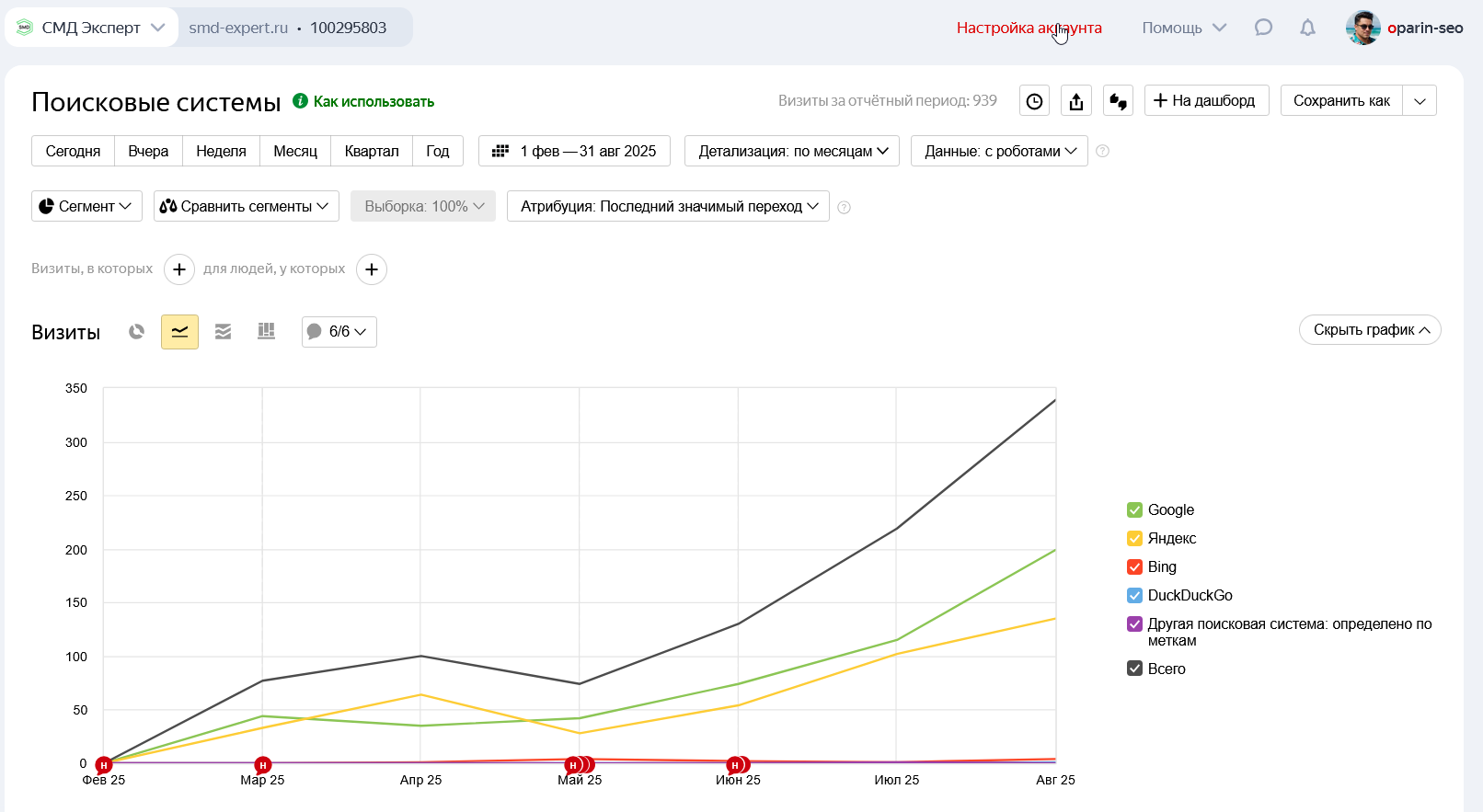Viewport: 1483px width, 812px height.
Task: Switch period to Неделя
Action: pos(221,151)
